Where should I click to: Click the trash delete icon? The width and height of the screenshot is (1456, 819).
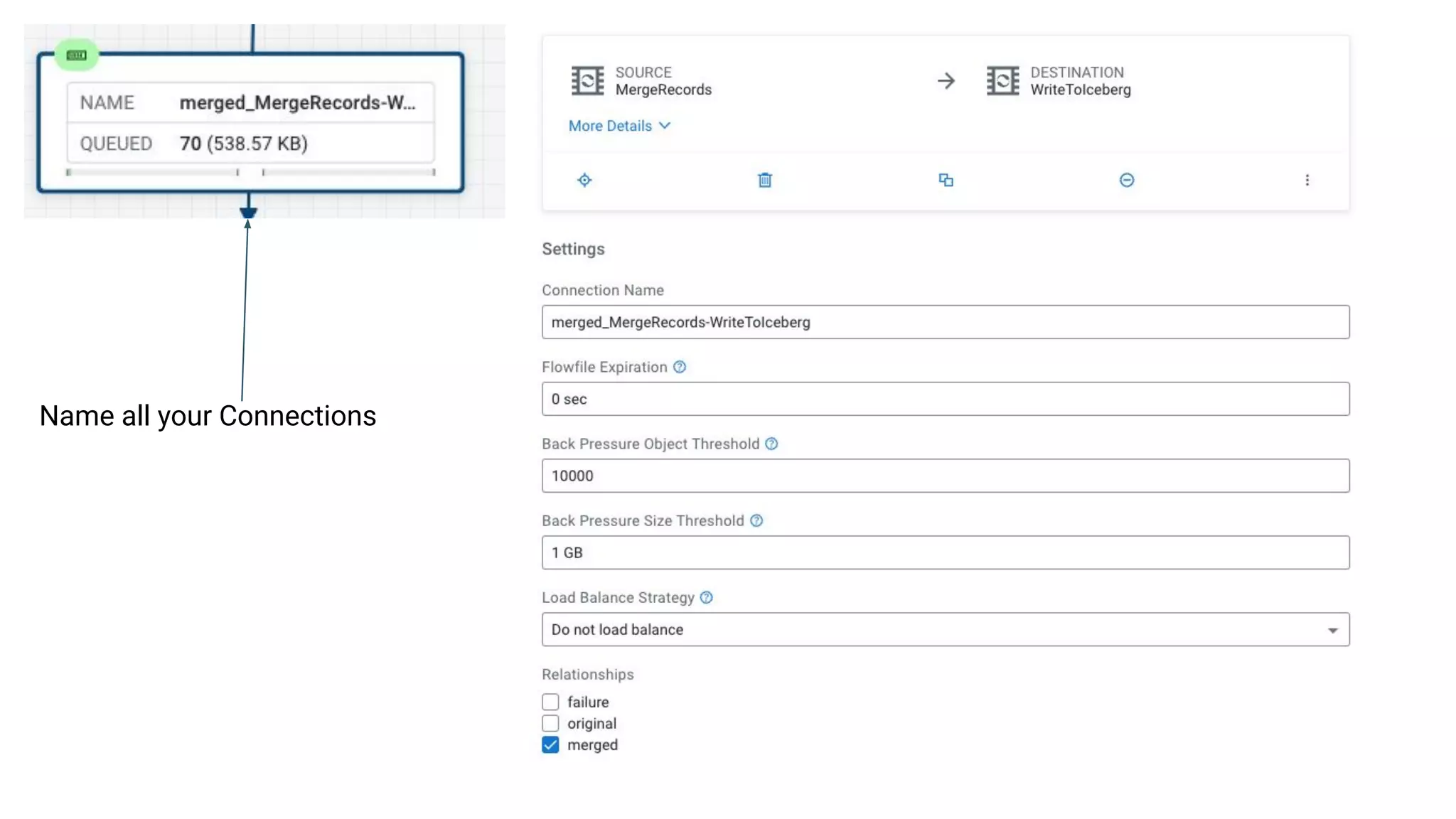[765, 180]
